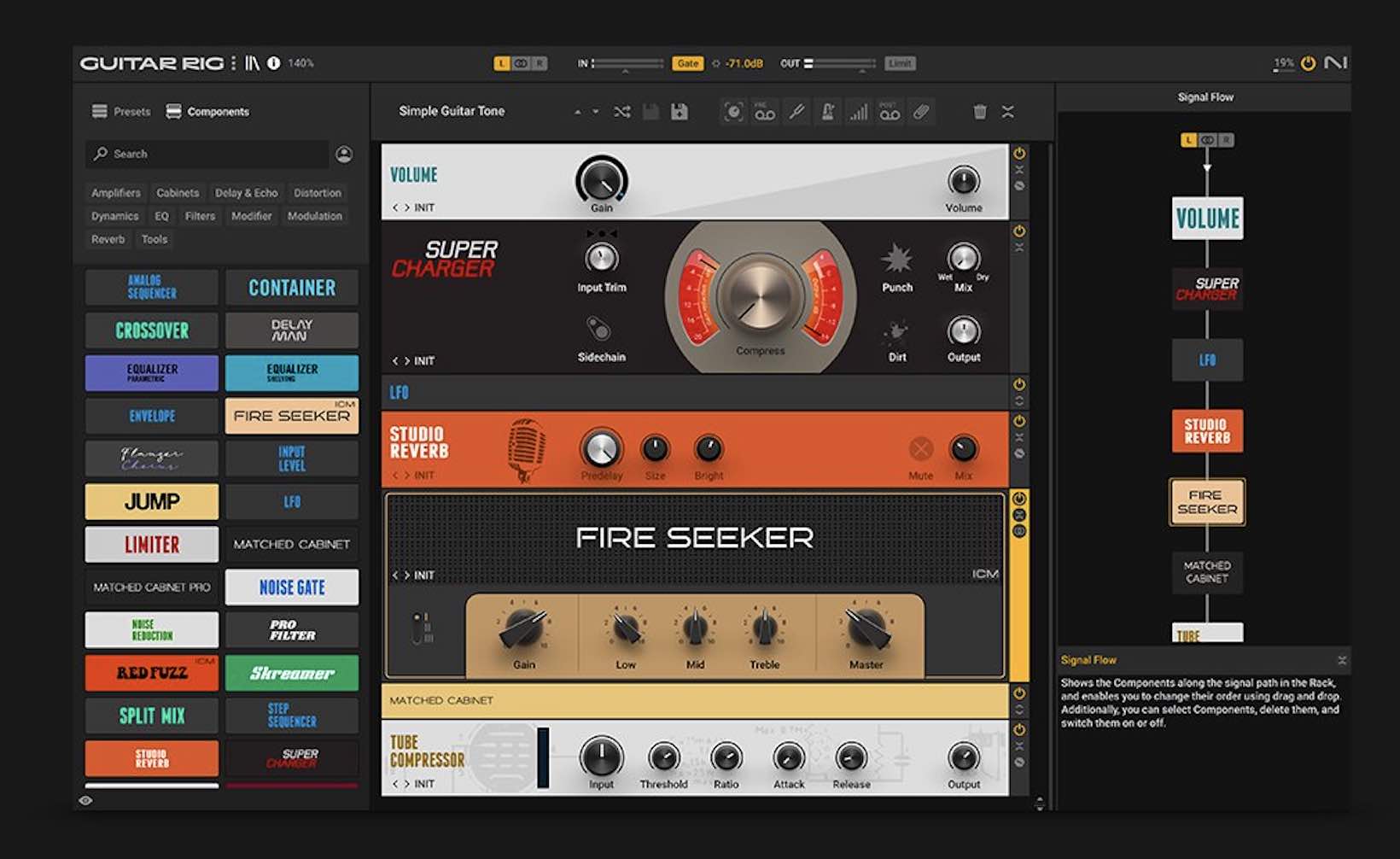Open the preset volume bars tool
The height and width of the screenshot is (859, 1400).
(859, 112)
